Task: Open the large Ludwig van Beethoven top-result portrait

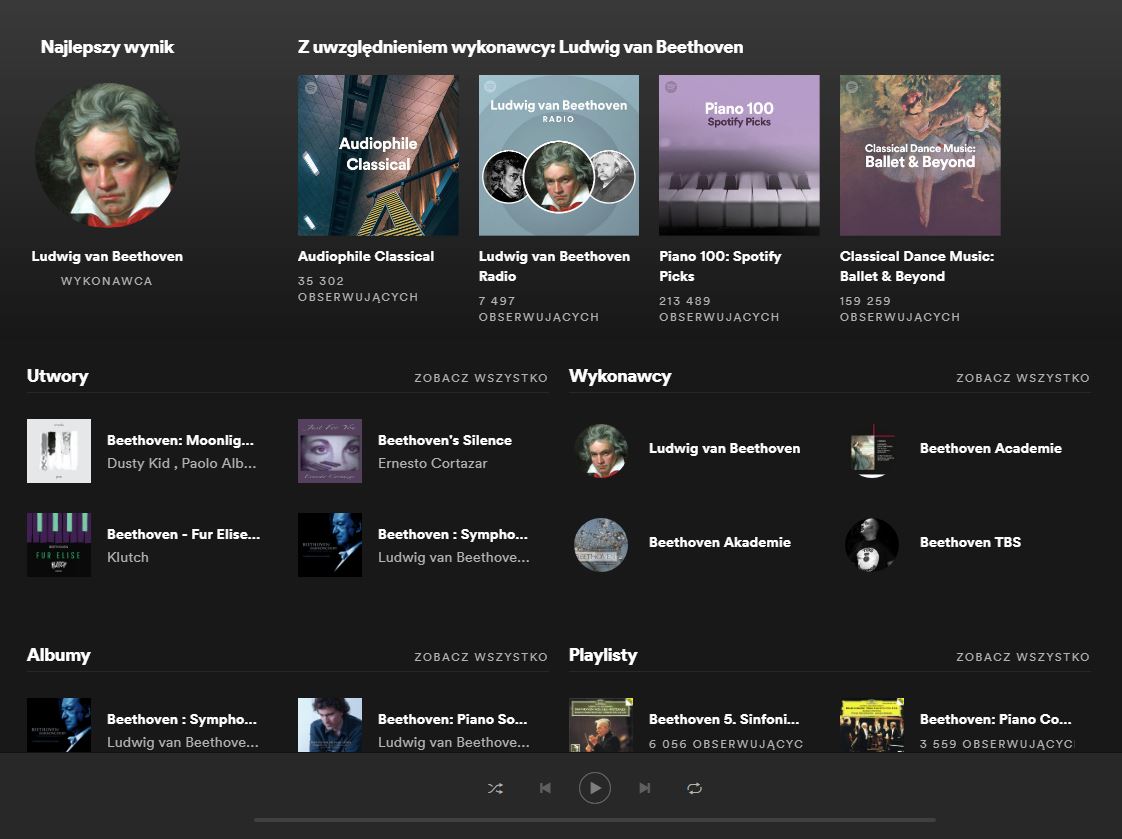Action: coord(107,154)
